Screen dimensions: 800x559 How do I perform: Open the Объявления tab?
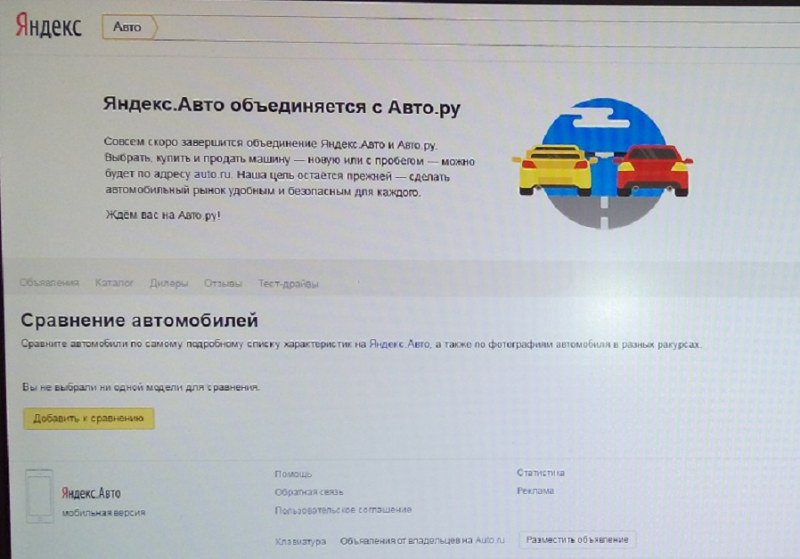pyautogui.click(x=49, y=283)
